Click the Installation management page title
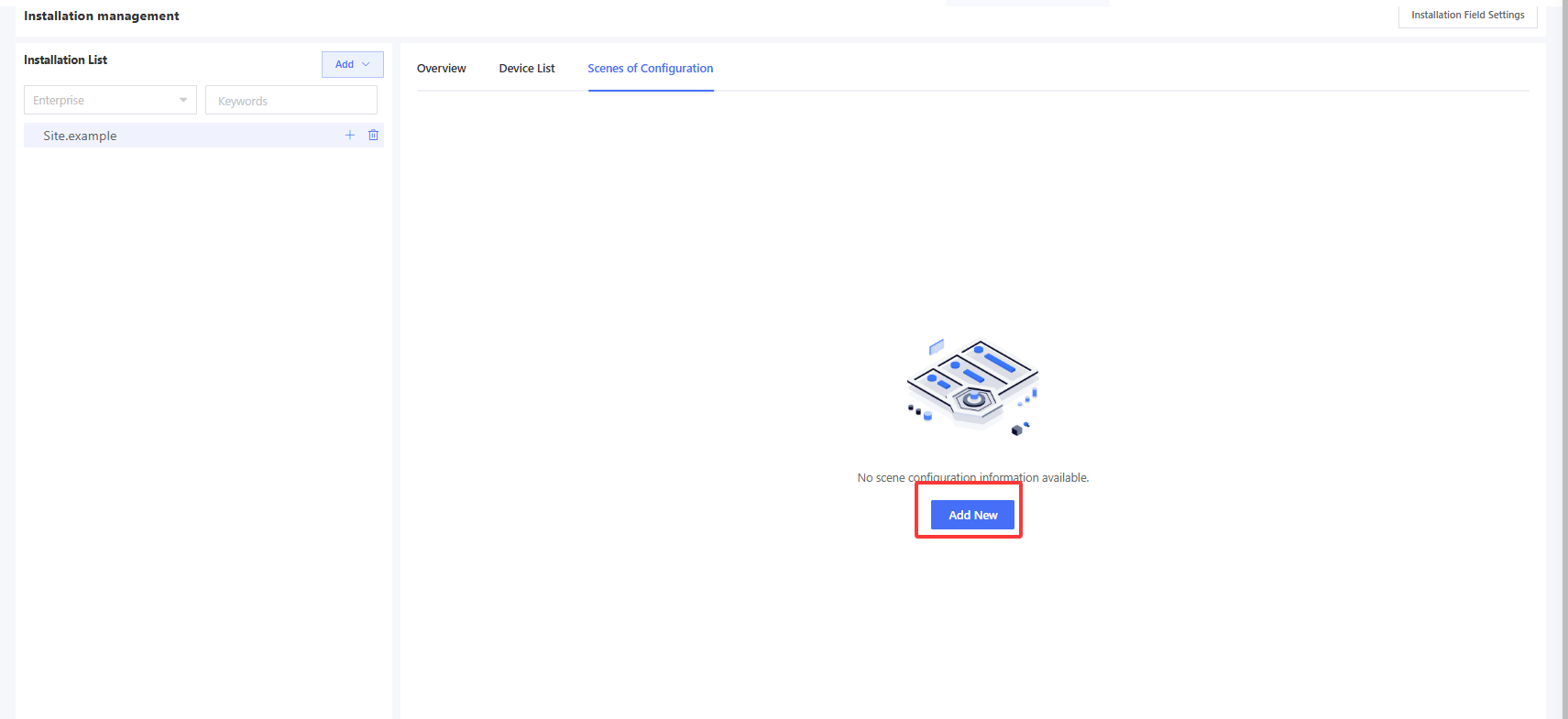The image size is (1568, 719). 102,16
